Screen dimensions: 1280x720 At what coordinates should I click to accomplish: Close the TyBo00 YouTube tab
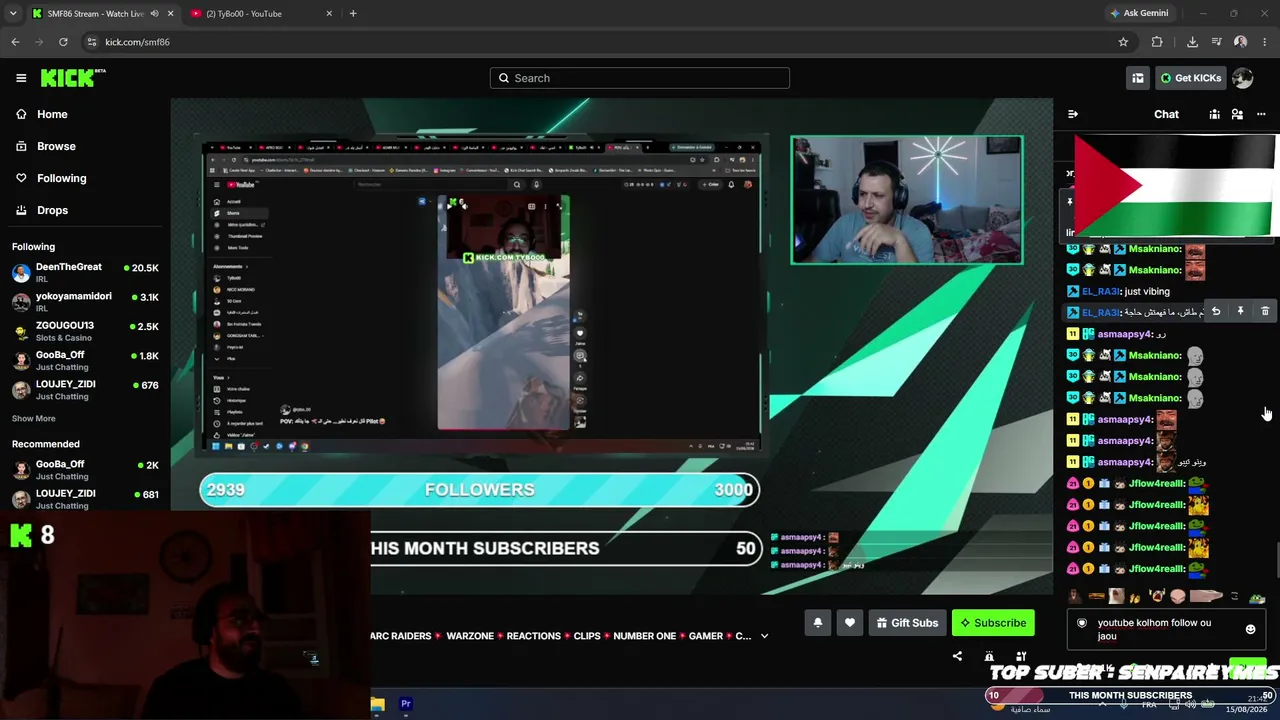[x=329, y=14]
